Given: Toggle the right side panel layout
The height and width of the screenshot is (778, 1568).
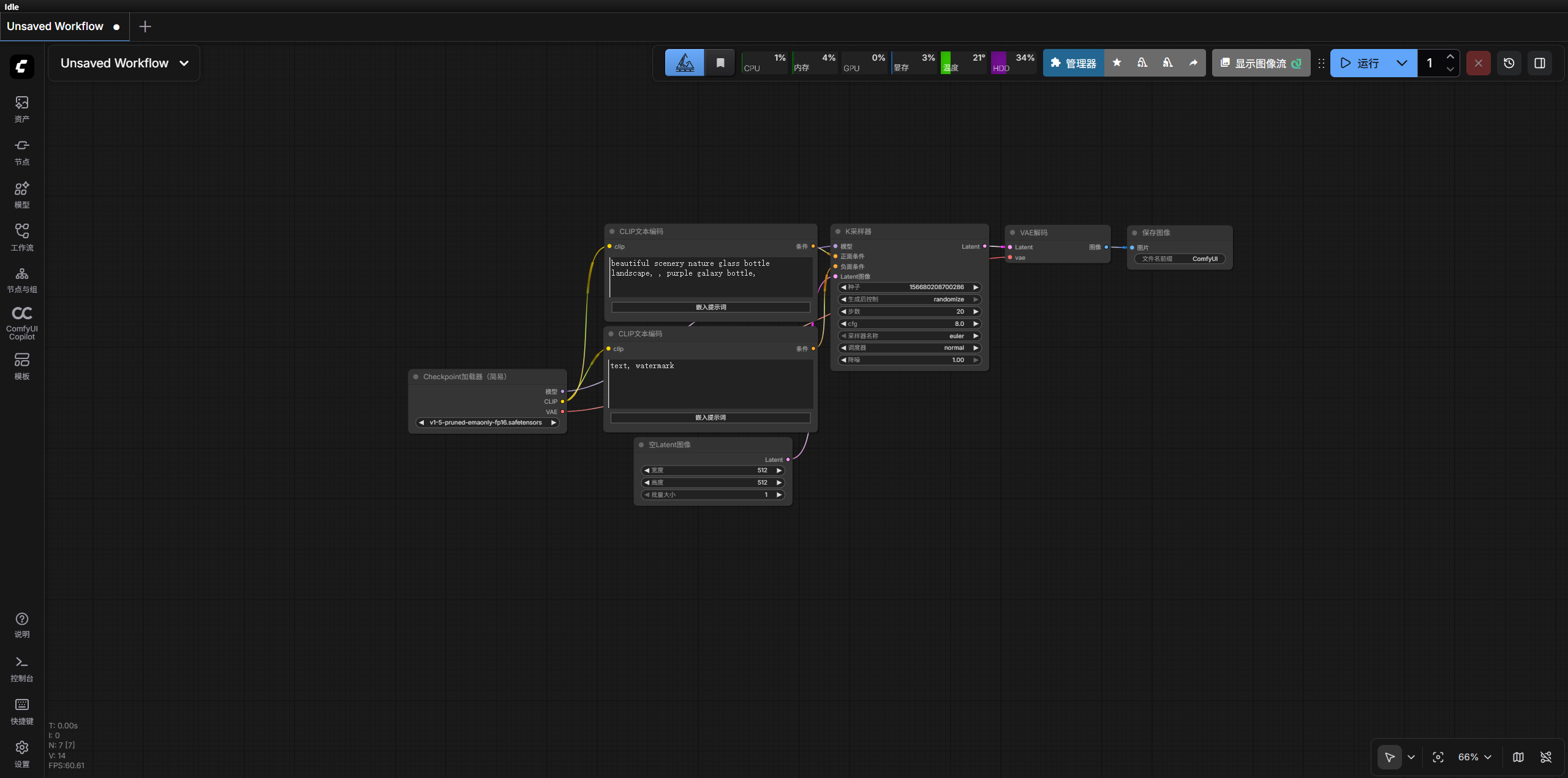Looking at the screenshot, I should point(1540,63).
